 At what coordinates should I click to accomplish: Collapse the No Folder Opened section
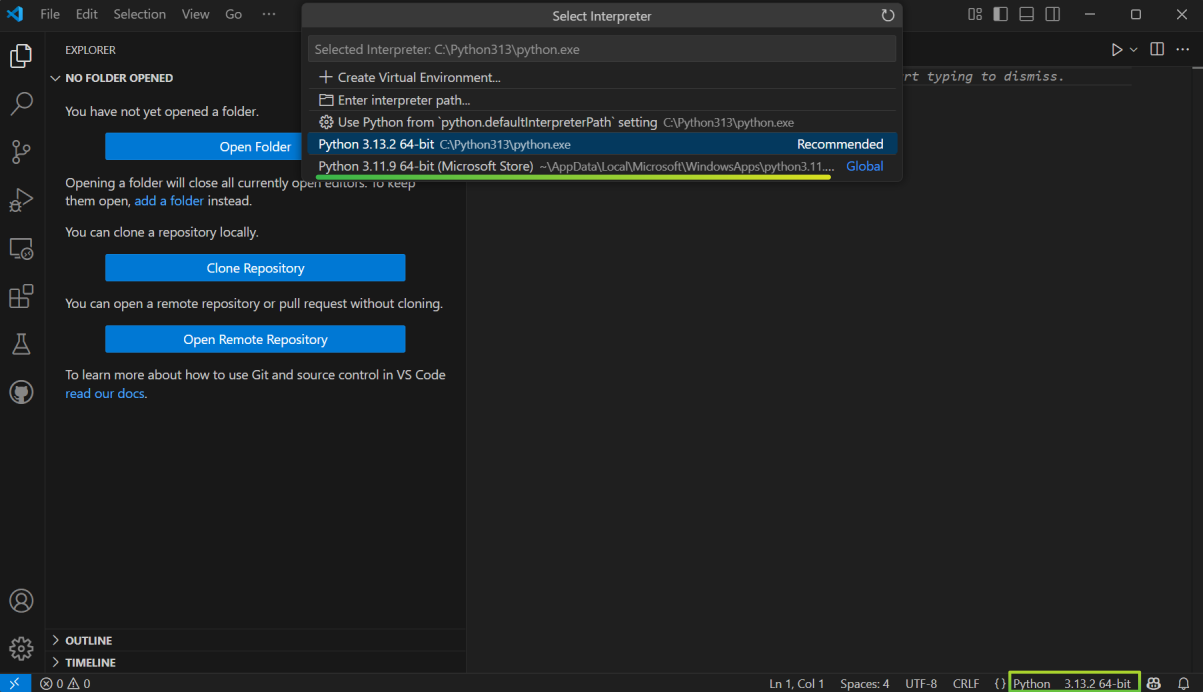(255, 78)
